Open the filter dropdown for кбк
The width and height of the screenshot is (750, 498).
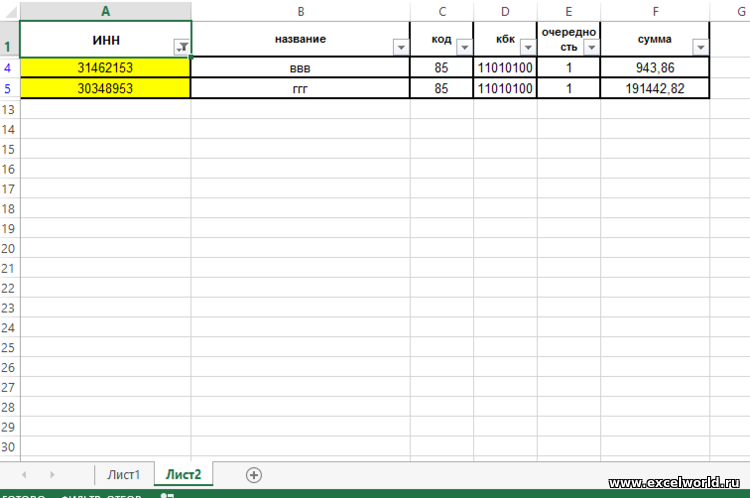(528, 47)
